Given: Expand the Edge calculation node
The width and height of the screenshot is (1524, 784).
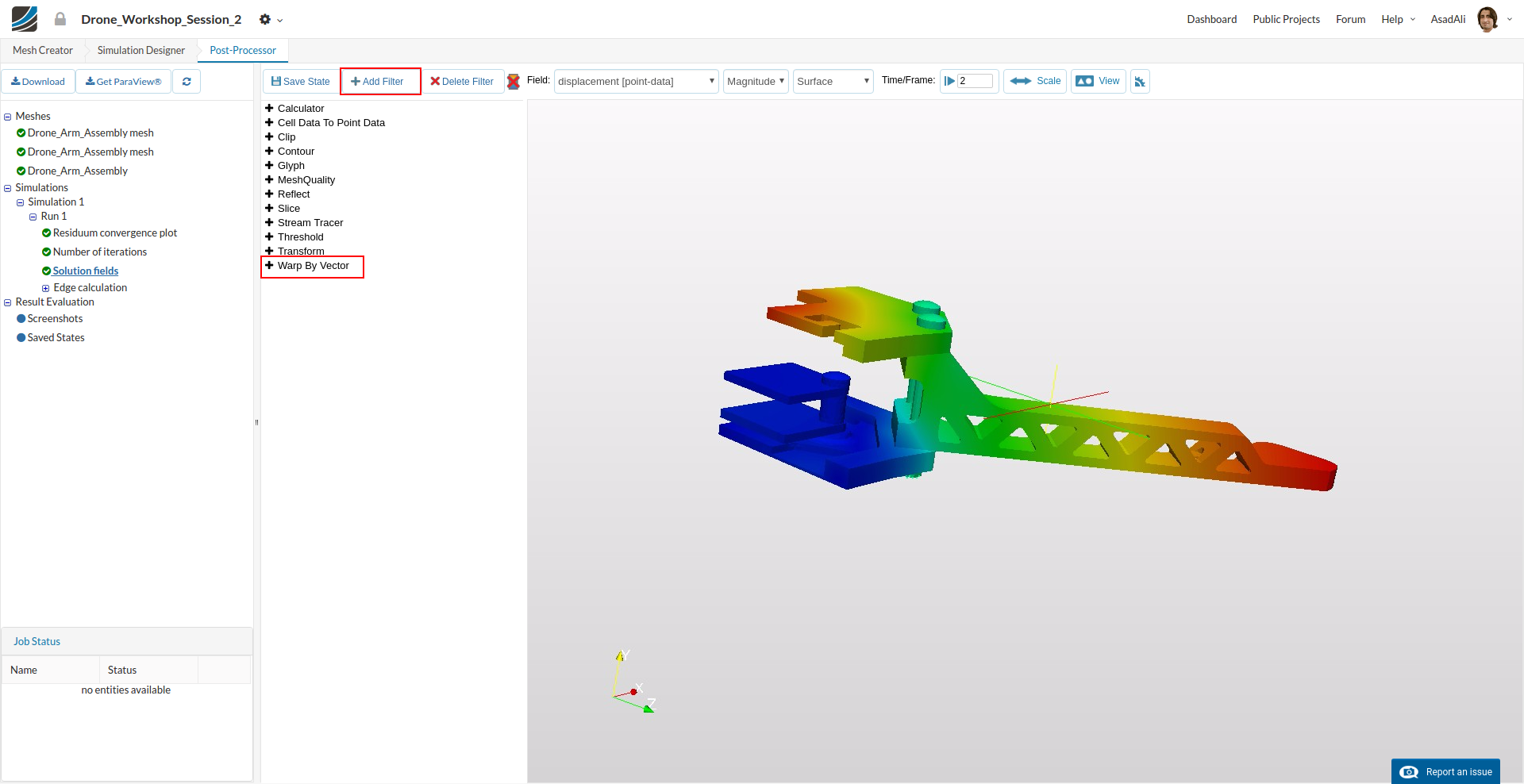Looking at the screenshot, I should (46, 288).
